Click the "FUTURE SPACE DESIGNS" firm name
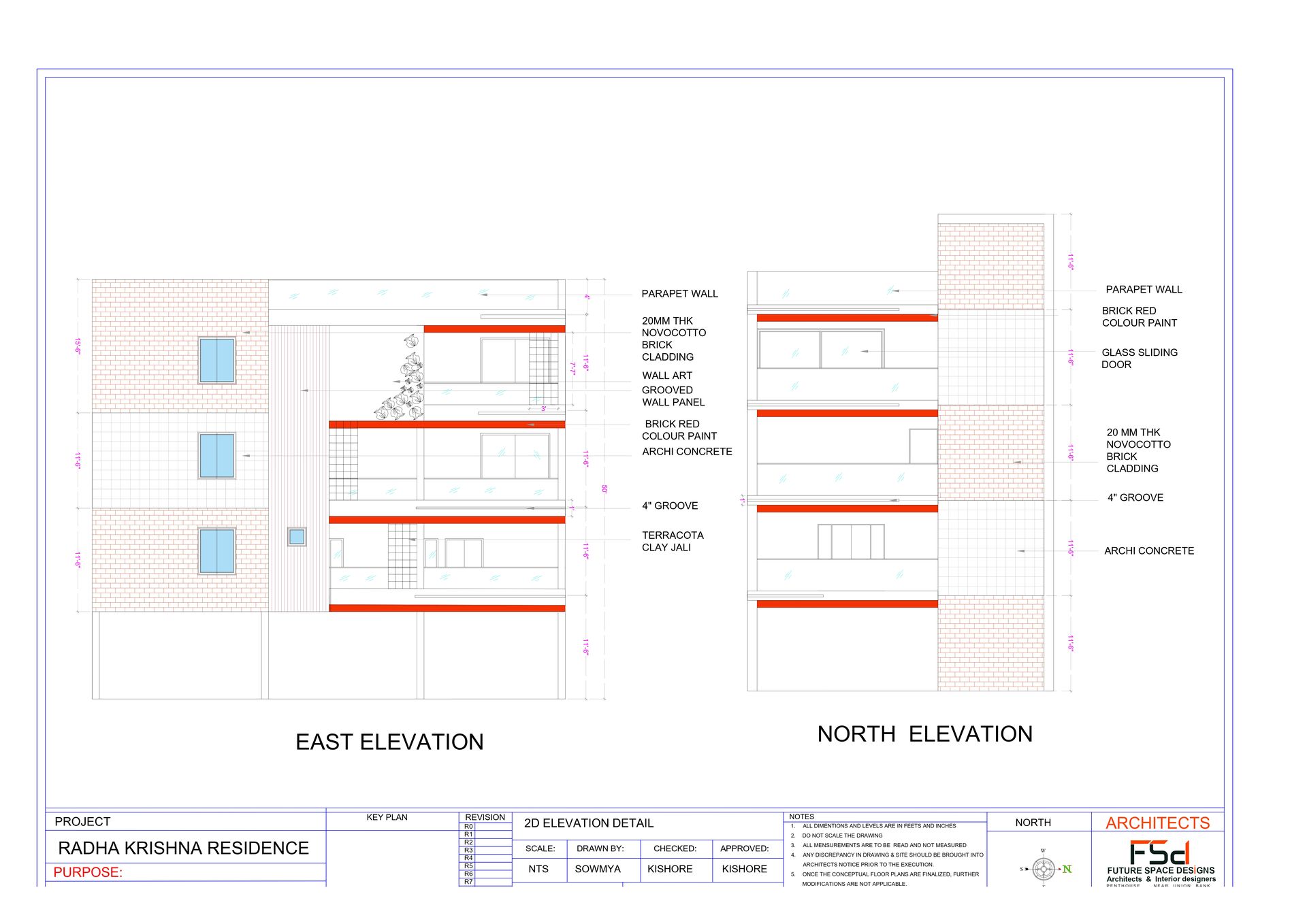 tap(1161, 870)
